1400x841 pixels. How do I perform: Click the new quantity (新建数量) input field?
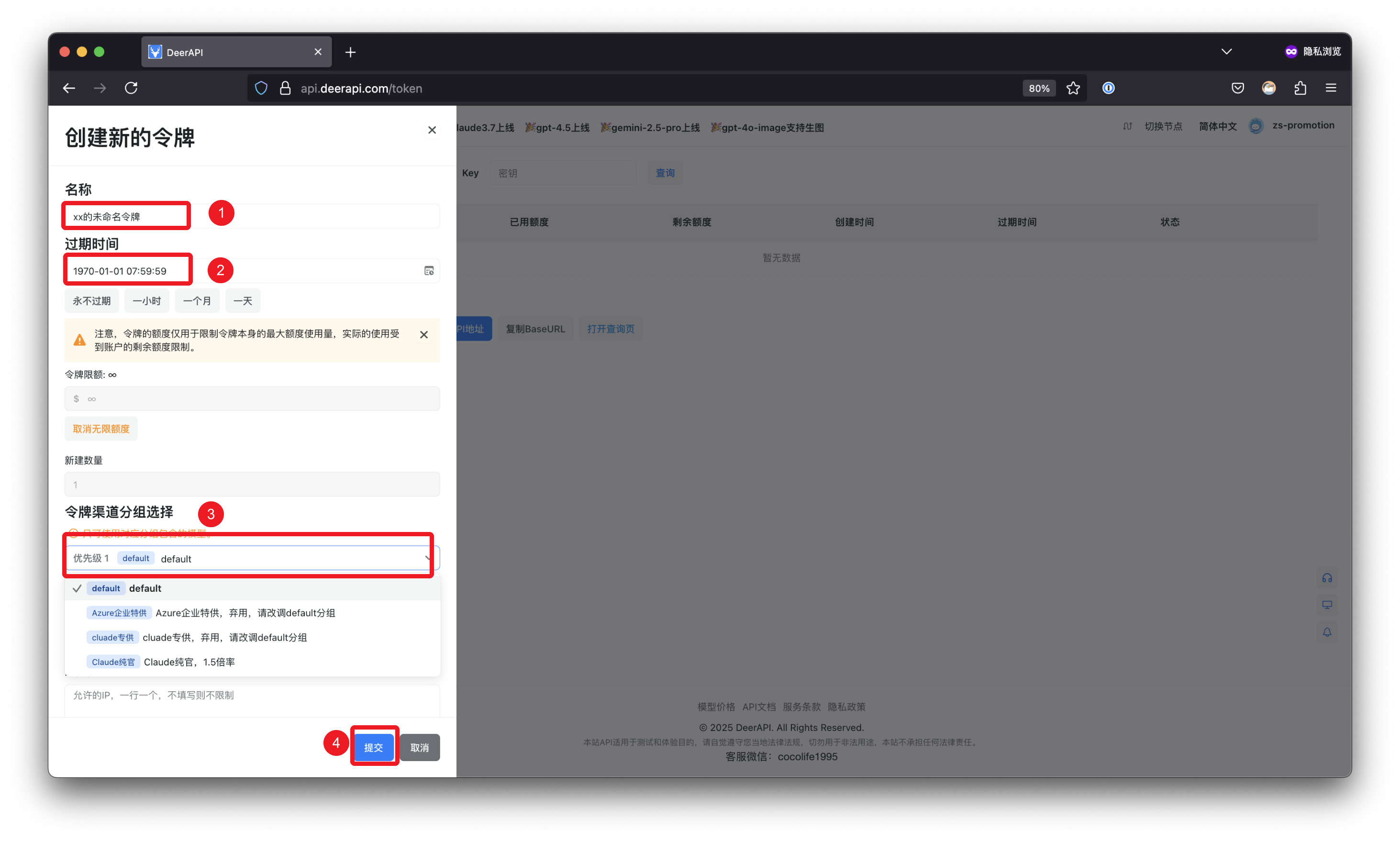click(x=252, y=485)
